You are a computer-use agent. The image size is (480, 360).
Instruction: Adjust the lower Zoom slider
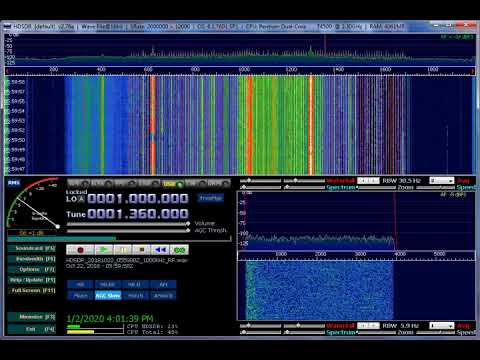(377, 333)
